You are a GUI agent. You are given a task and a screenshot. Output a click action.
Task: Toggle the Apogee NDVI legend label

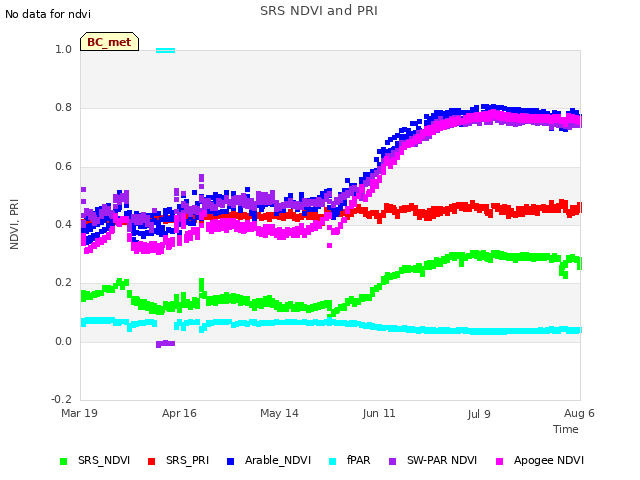549,460
